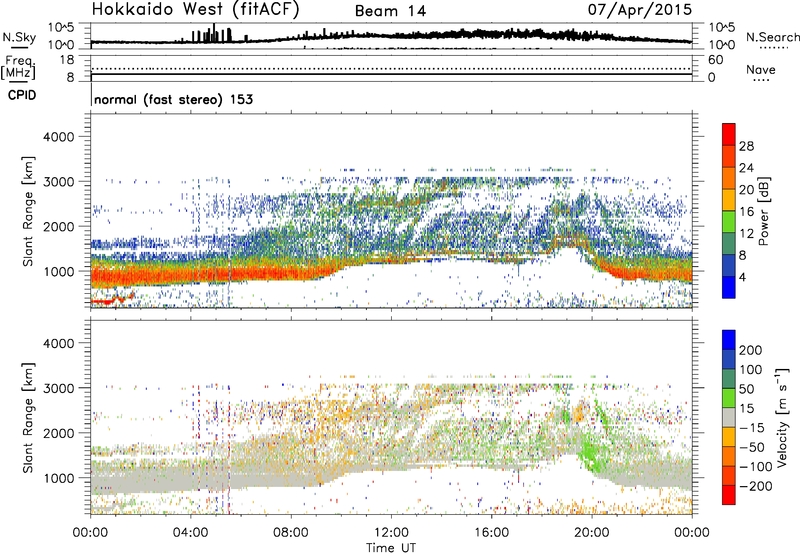
Task: Click the 'Velocity [m s⁻¹]' colorbar label
Action: [x=782, y=417]
